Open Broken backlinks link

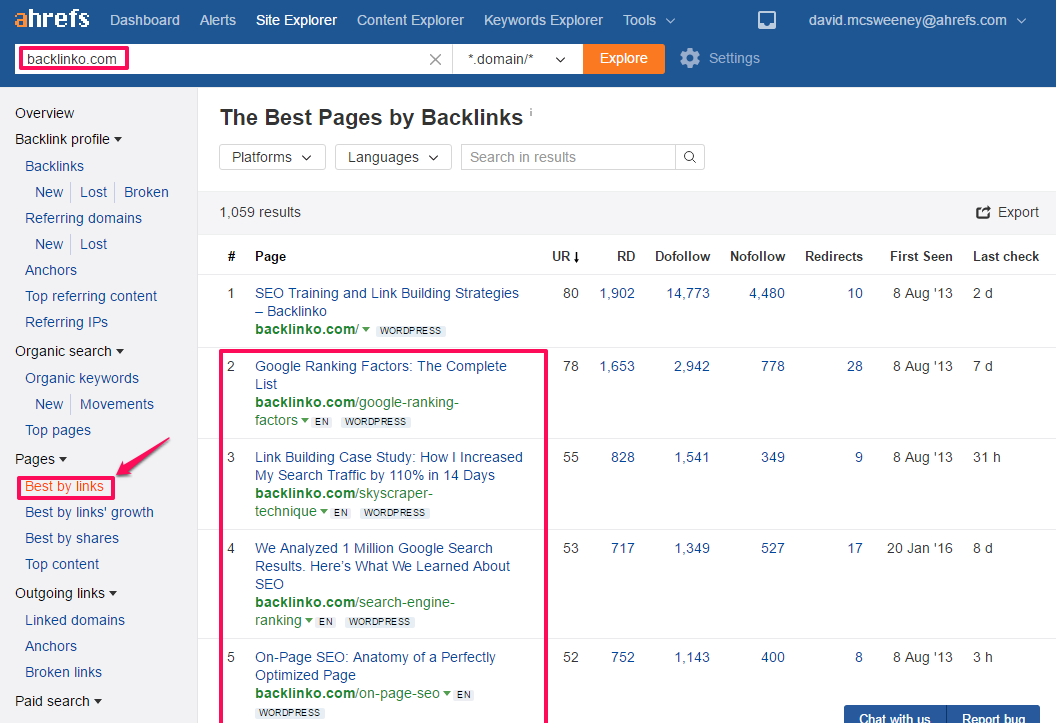point(146,193)
